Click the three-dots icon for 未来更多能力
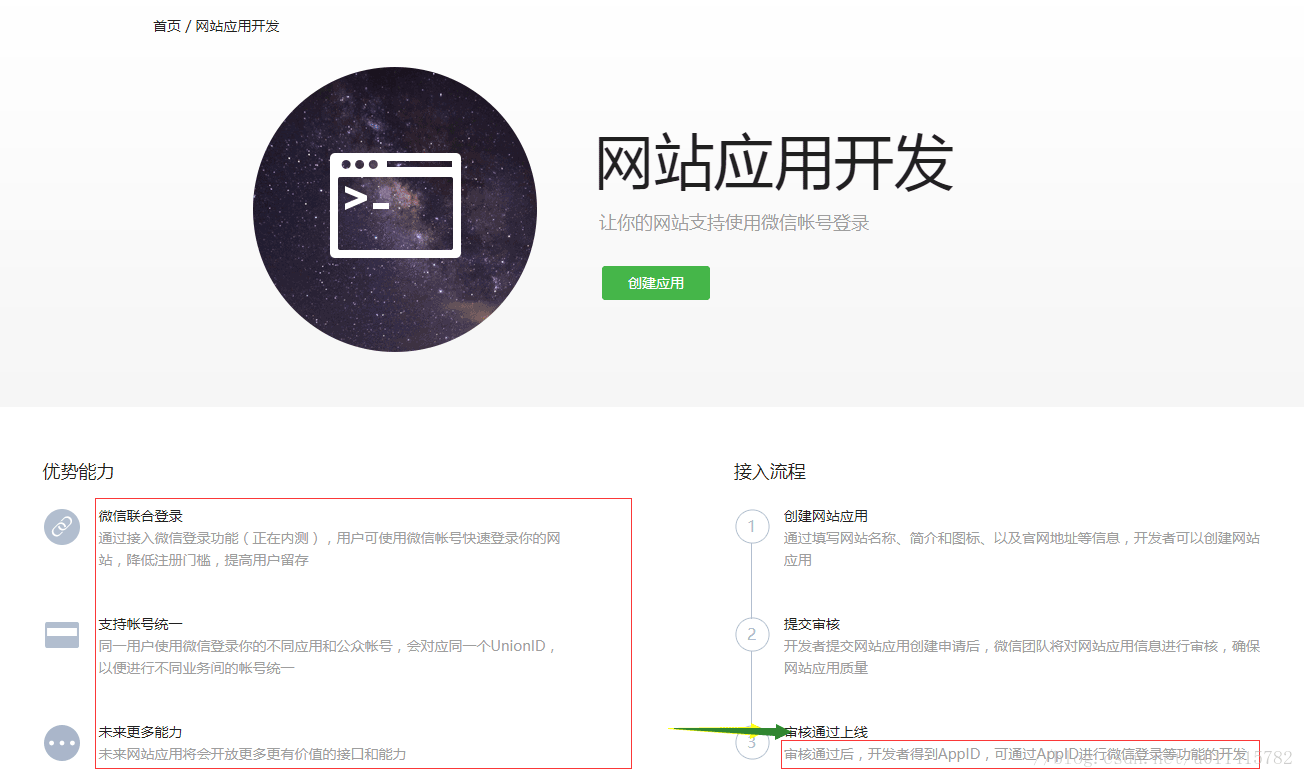Screen dimensions: 1304x778 pos(62,743)
